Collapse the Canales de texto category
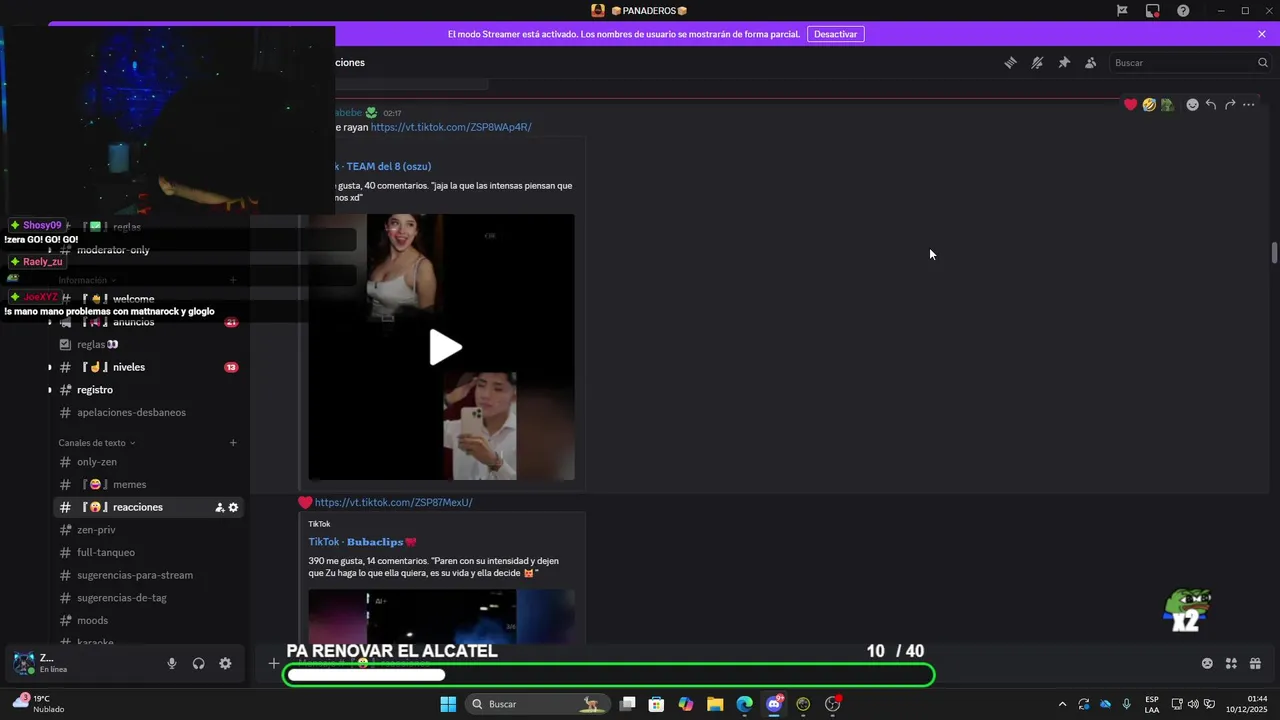The height and width of the screenshot is (720, 1280). [x=97, y=443]
